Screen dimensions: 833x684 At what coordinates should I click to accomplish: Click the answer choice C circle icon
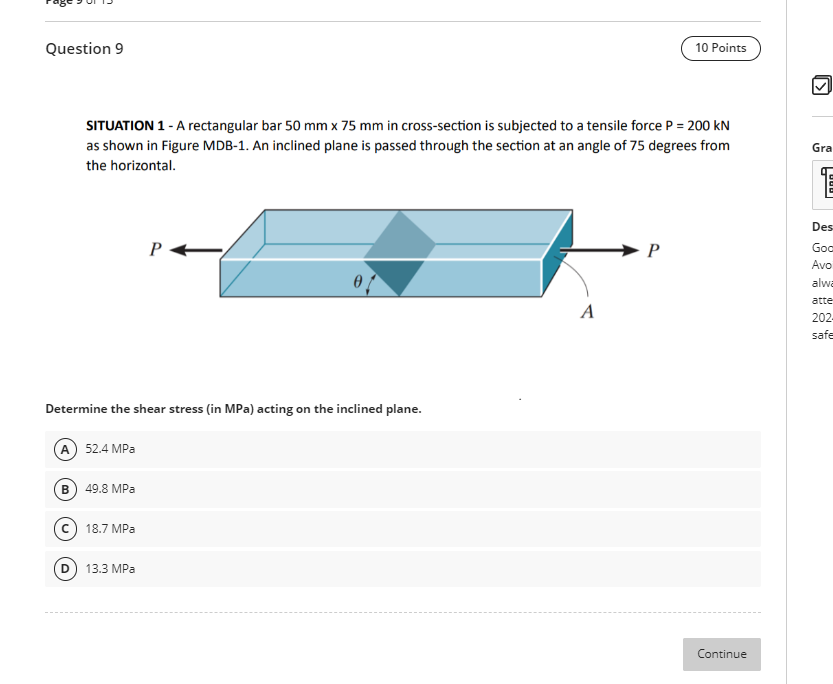(63, 529)
